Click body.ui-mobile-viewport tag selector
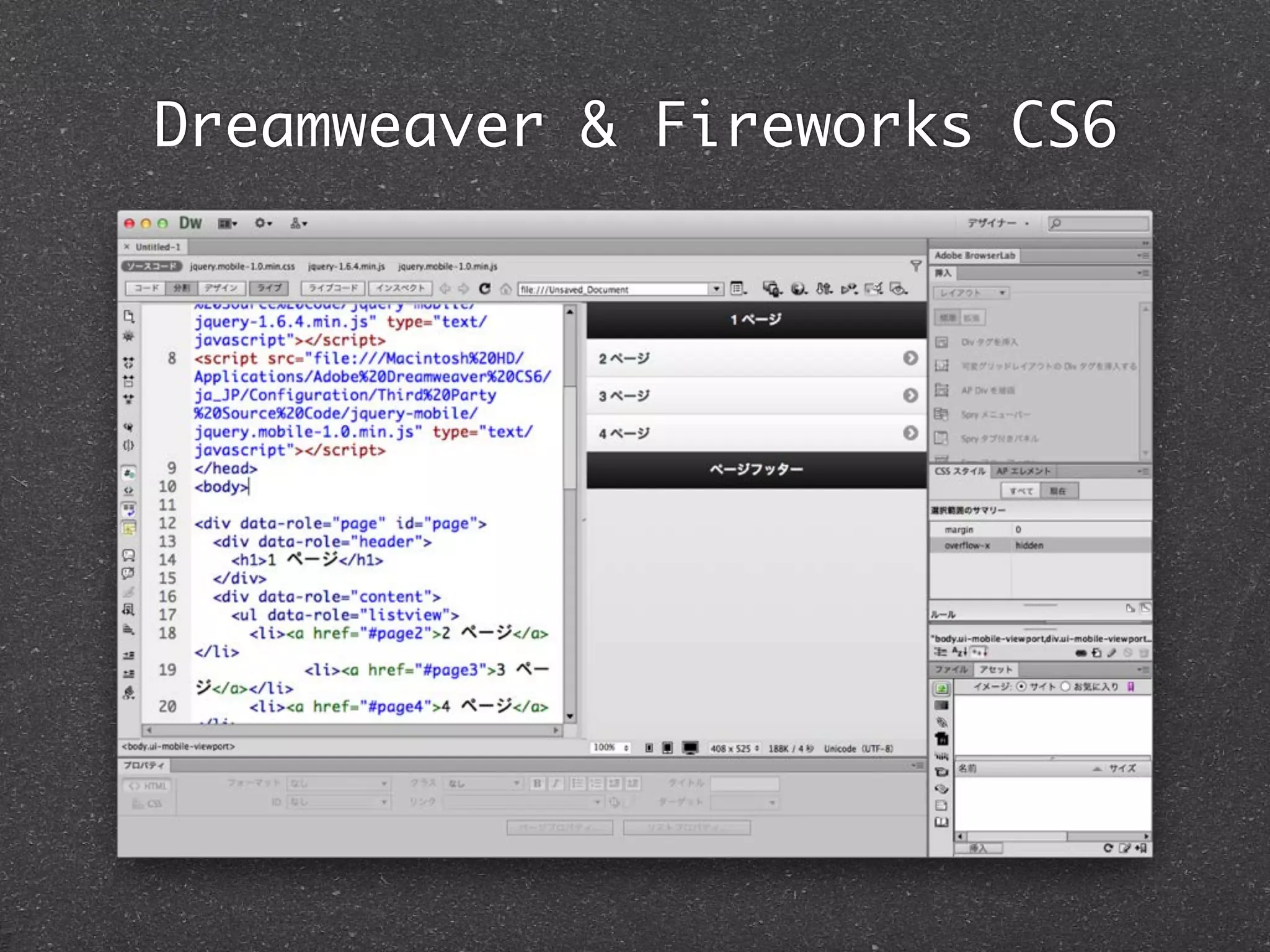 click(x=178, y=746)
